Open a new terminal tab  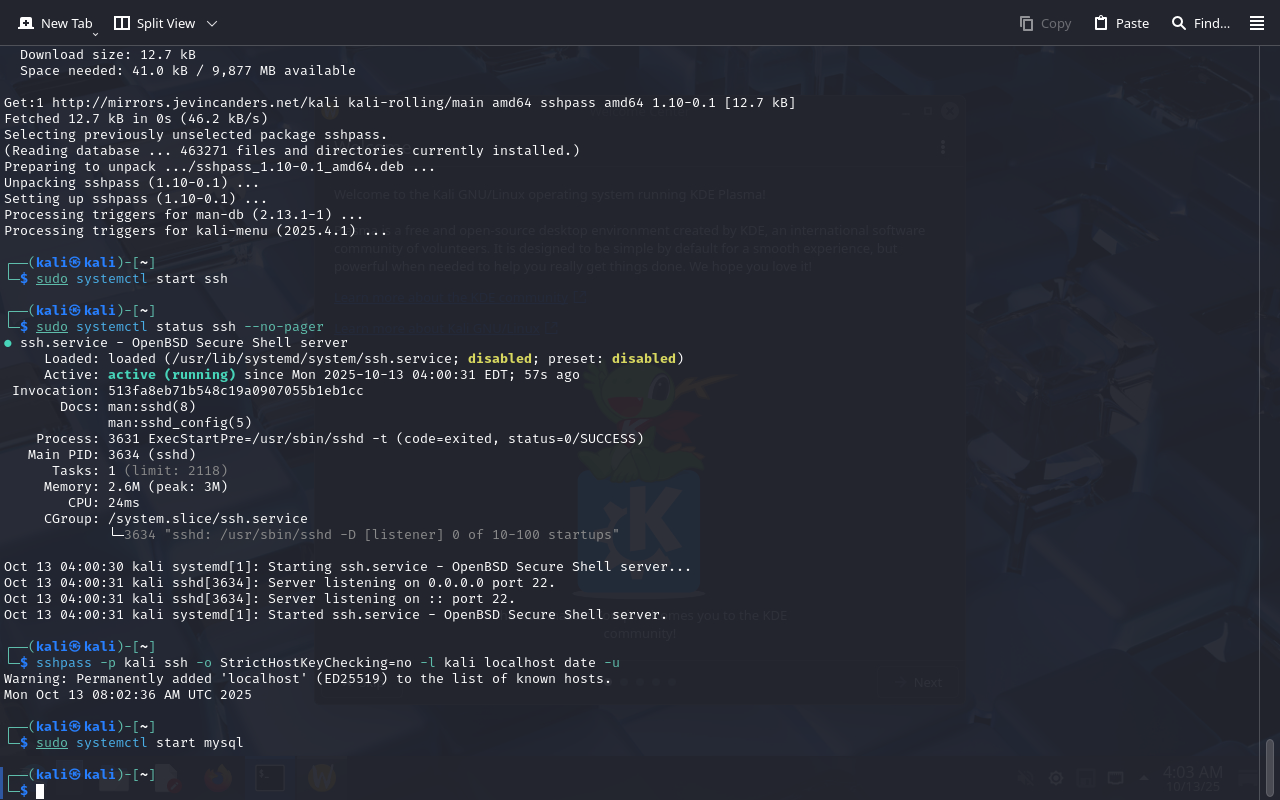[x=55, y=23]
